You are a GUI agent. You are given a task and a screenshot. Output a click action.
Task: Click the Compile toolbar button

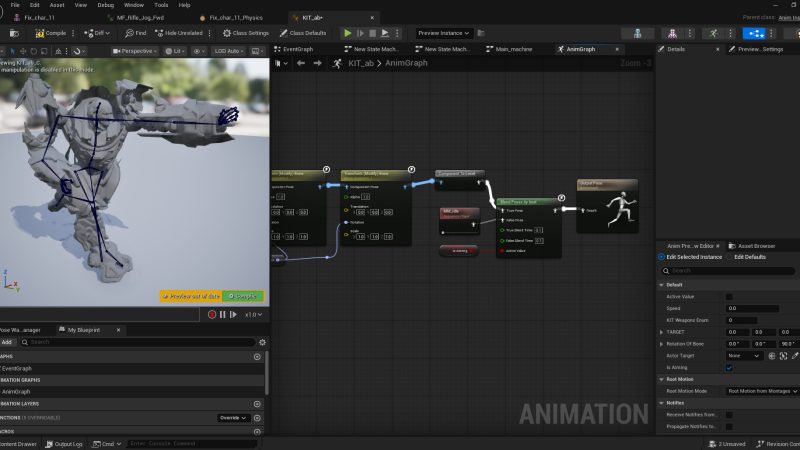50,33
